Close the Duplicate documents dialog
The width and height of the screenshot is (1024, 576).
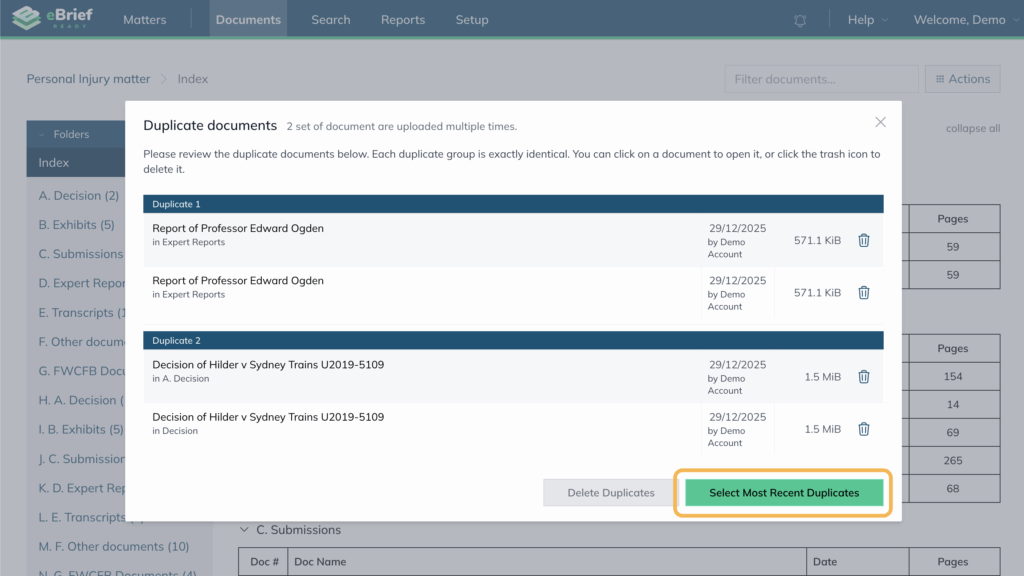(x=880, y=122)
